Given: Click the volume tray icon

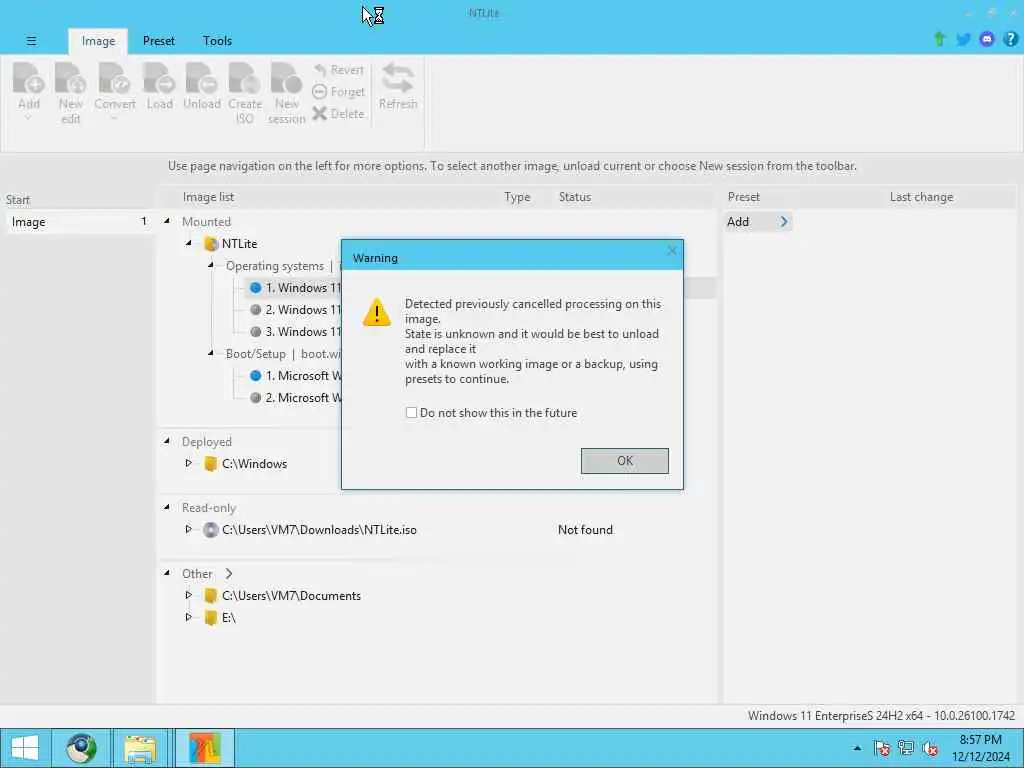Looking at the screenshot, I should tap(930, 748).
